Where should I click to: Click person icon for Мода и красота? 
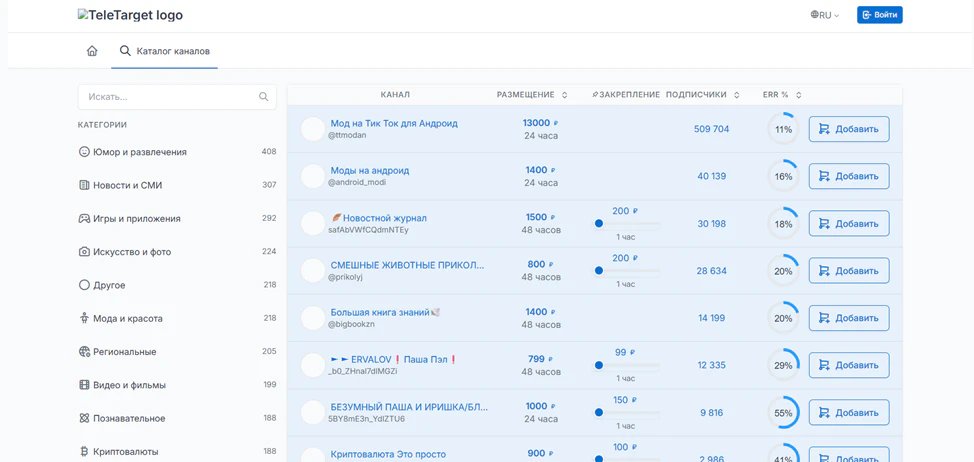pos(84,318)
